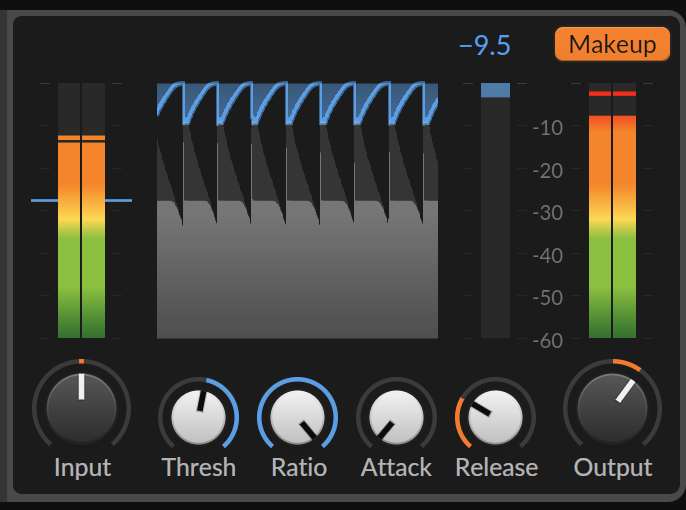Click the -40 scale label
The width and height of the screenshot is (686, 510).
click(x=548, y=255)
